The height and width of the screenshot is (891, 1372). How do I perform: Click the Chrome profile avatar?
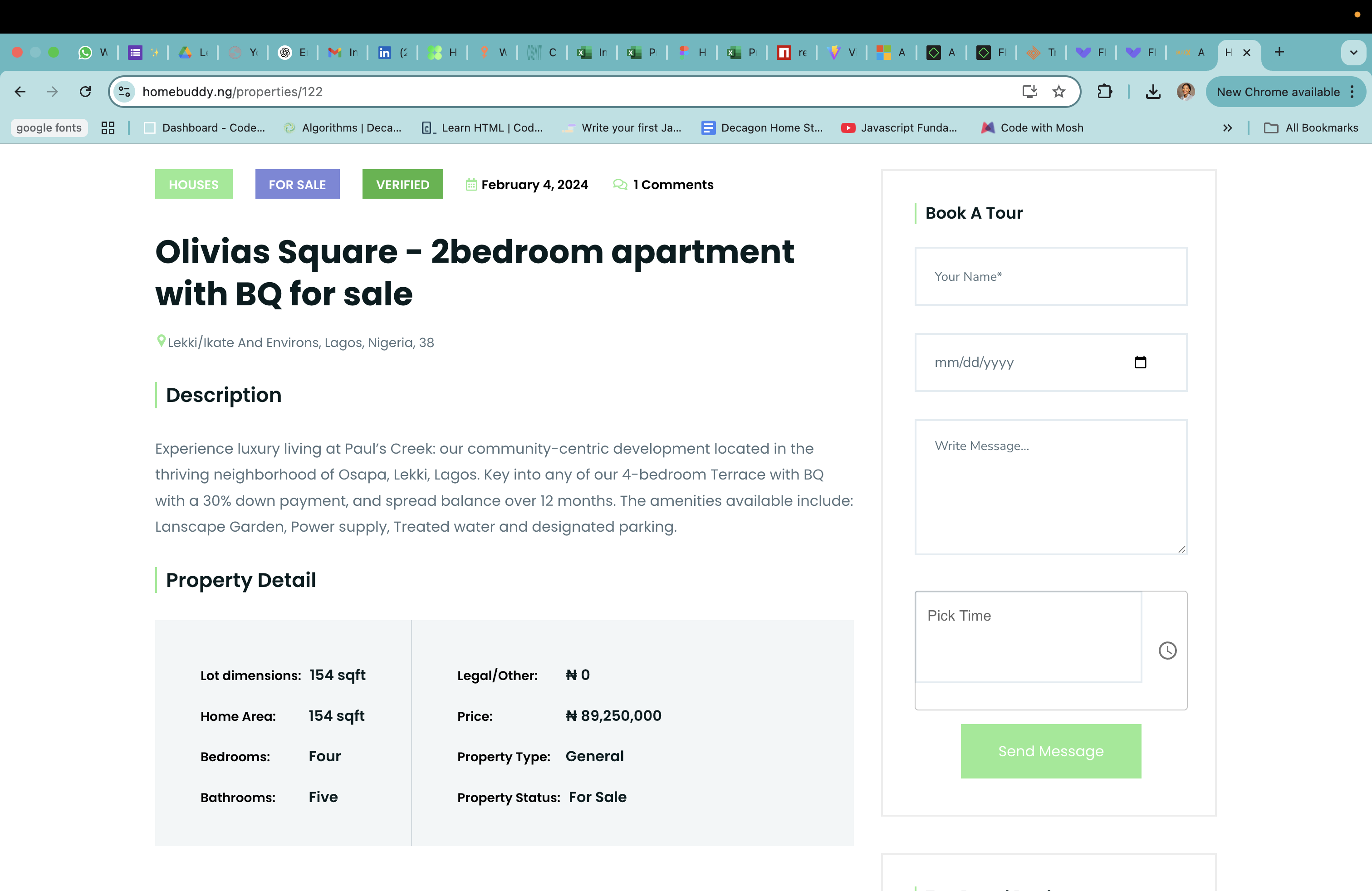[1185, 92]
